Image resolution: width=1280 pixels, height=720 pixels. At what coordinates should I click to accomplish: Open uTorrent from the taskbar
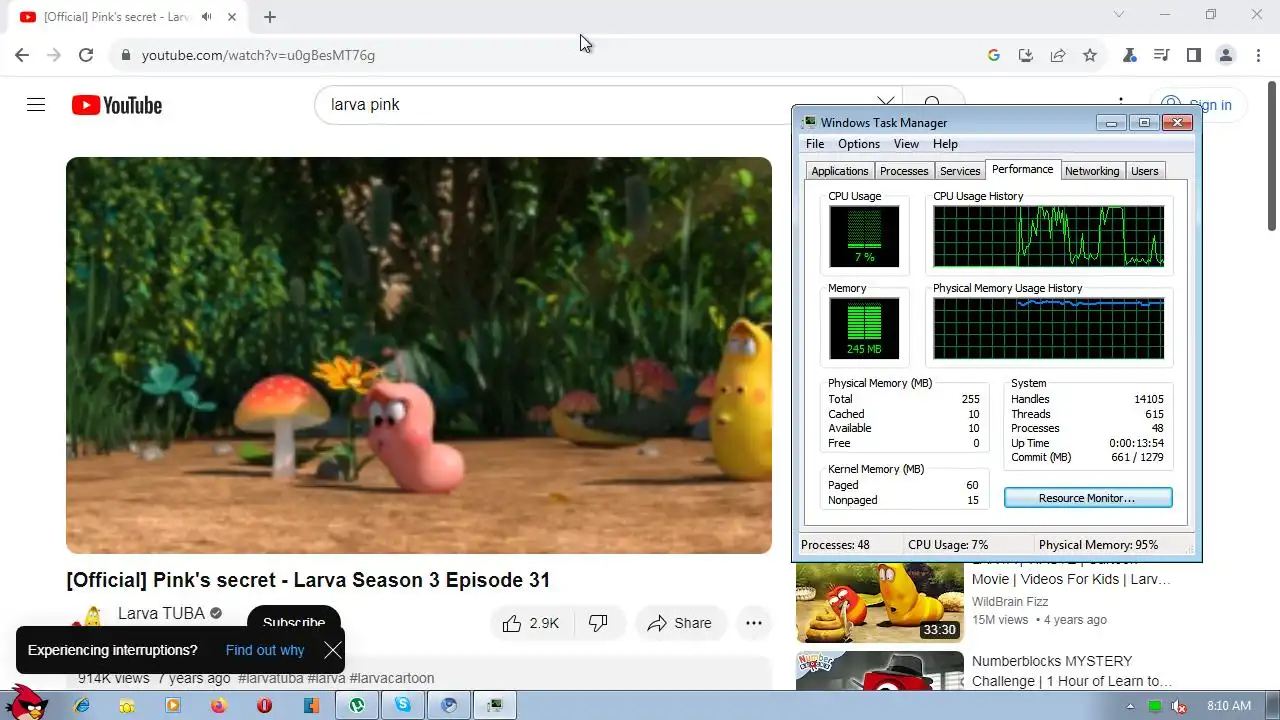[357, 705]
